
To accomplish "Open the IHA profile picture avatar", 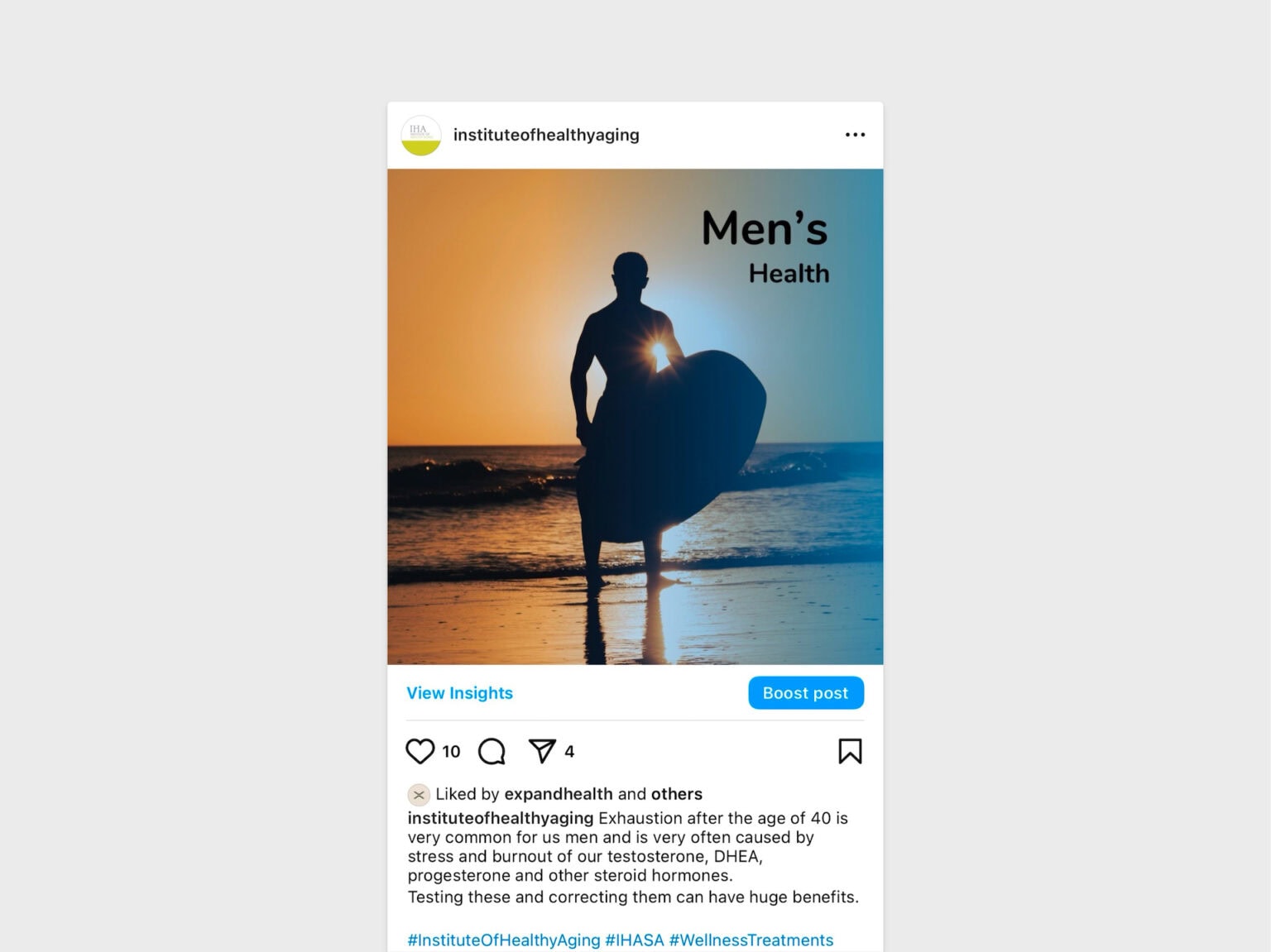I will [421, 135].
